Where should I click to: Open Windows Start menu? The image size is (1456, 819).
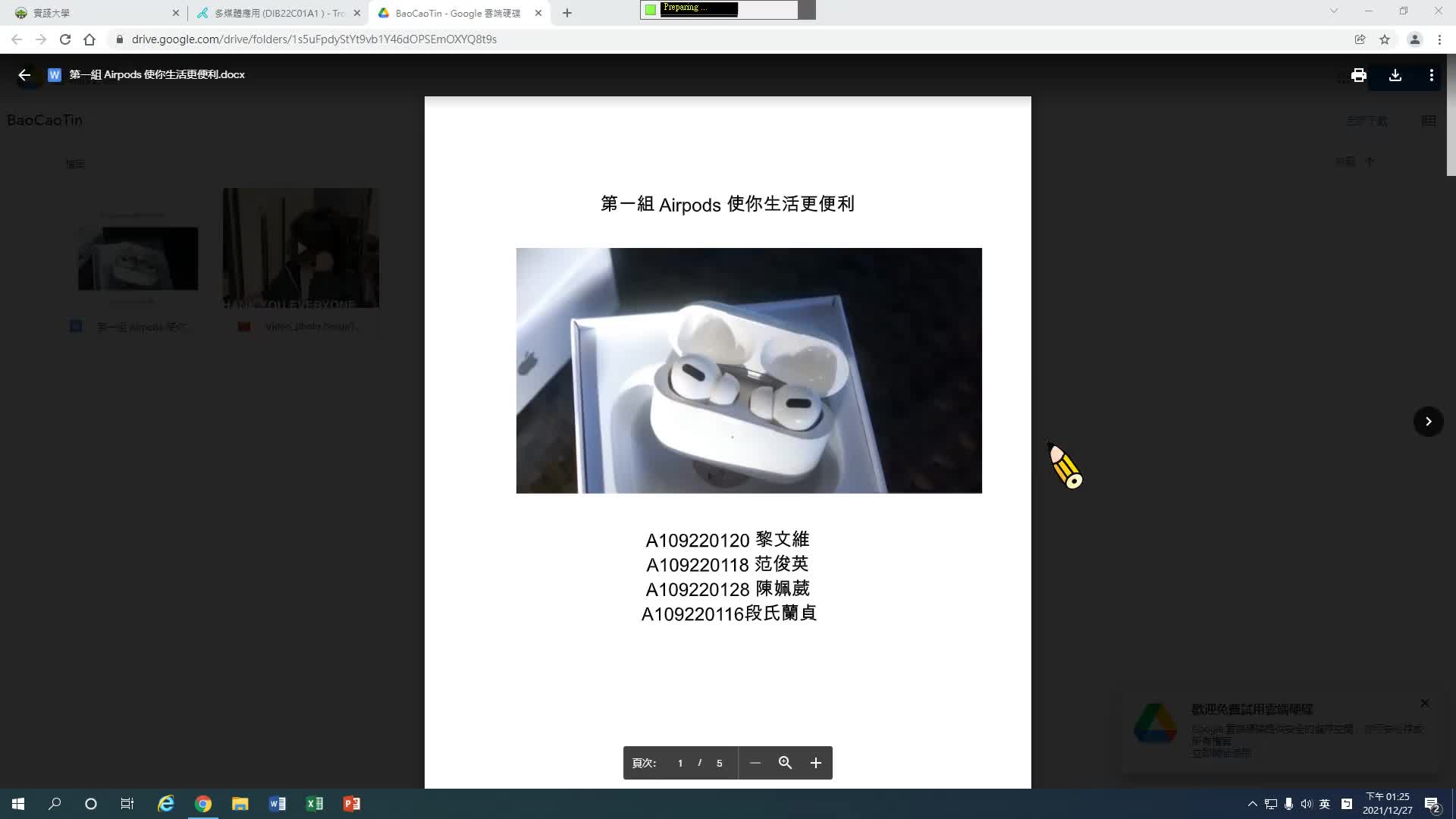tap(18, 804)
